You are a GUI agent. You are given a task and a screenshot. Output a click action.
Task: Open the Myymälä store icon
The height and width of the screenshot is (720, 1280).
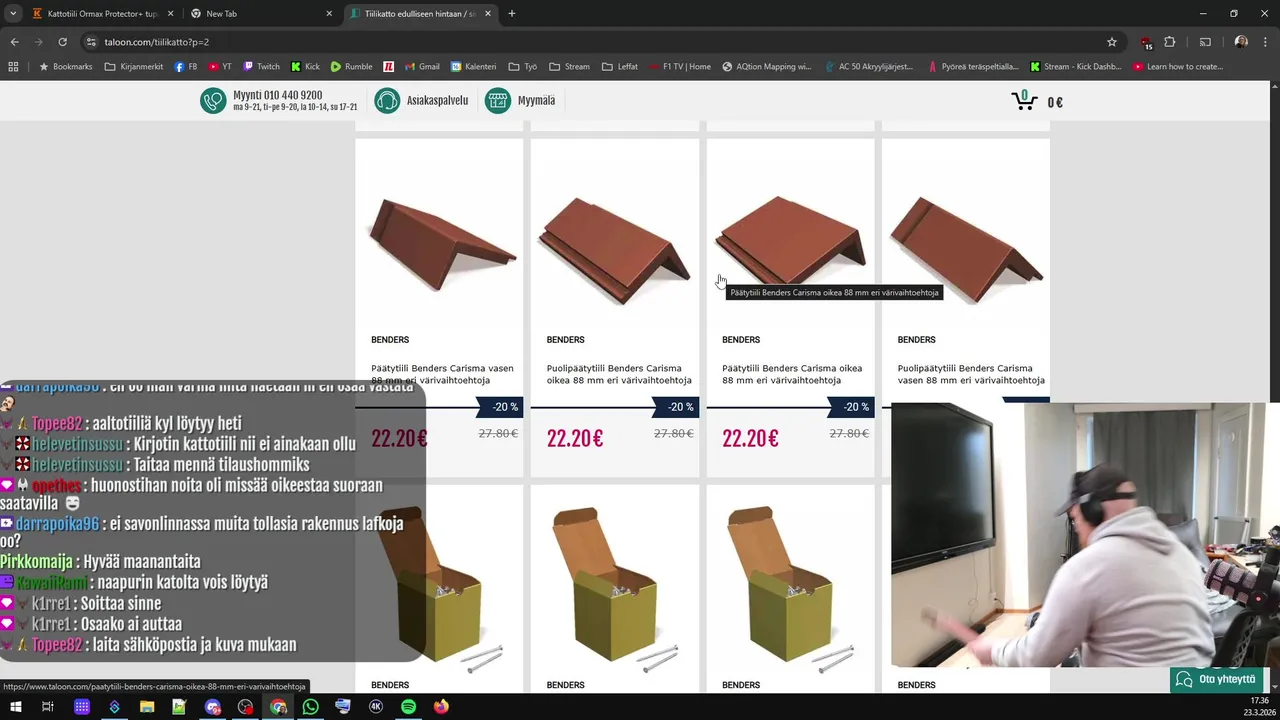[498, 101]
